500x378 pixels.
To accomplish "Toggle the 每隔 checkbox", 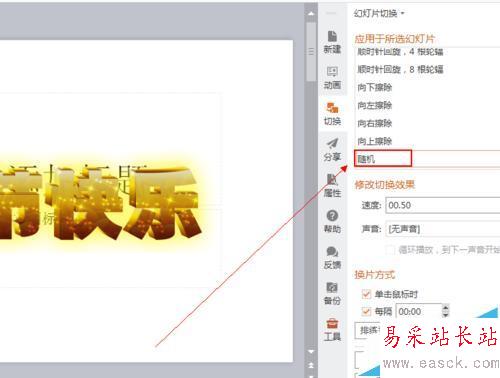I will click(366, 311).
